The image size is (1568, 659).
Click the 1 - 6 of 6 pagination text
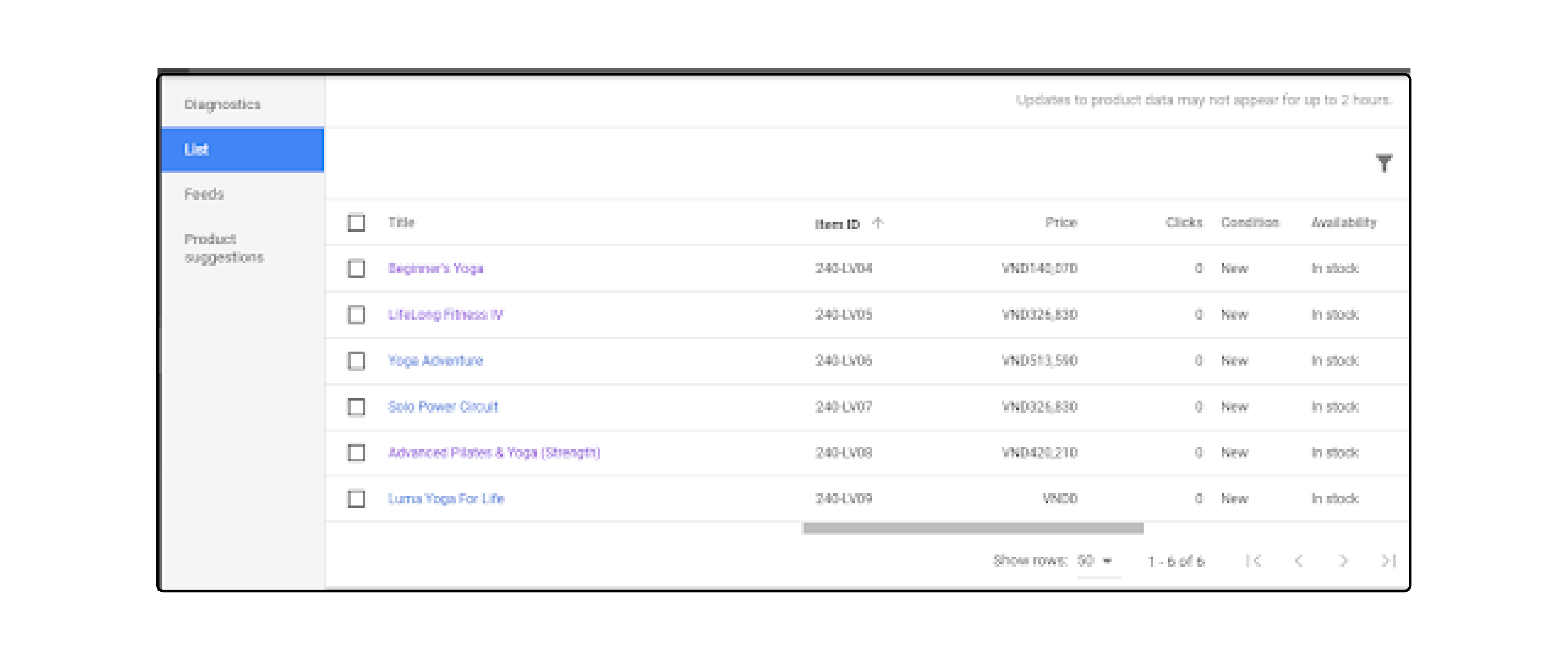[x=1176, y=561]
